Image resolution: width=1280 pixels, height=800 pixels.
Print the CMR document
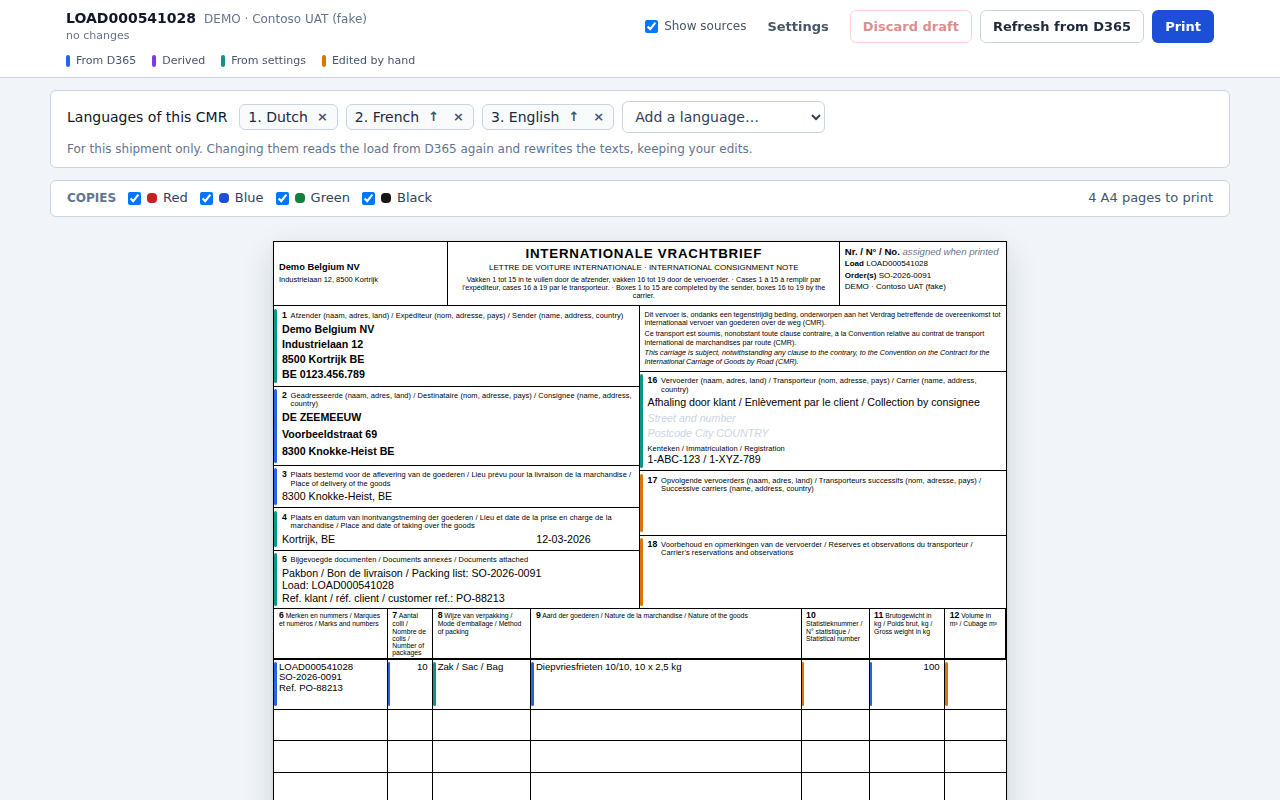pyautogui.click(x=1182, y=27)
